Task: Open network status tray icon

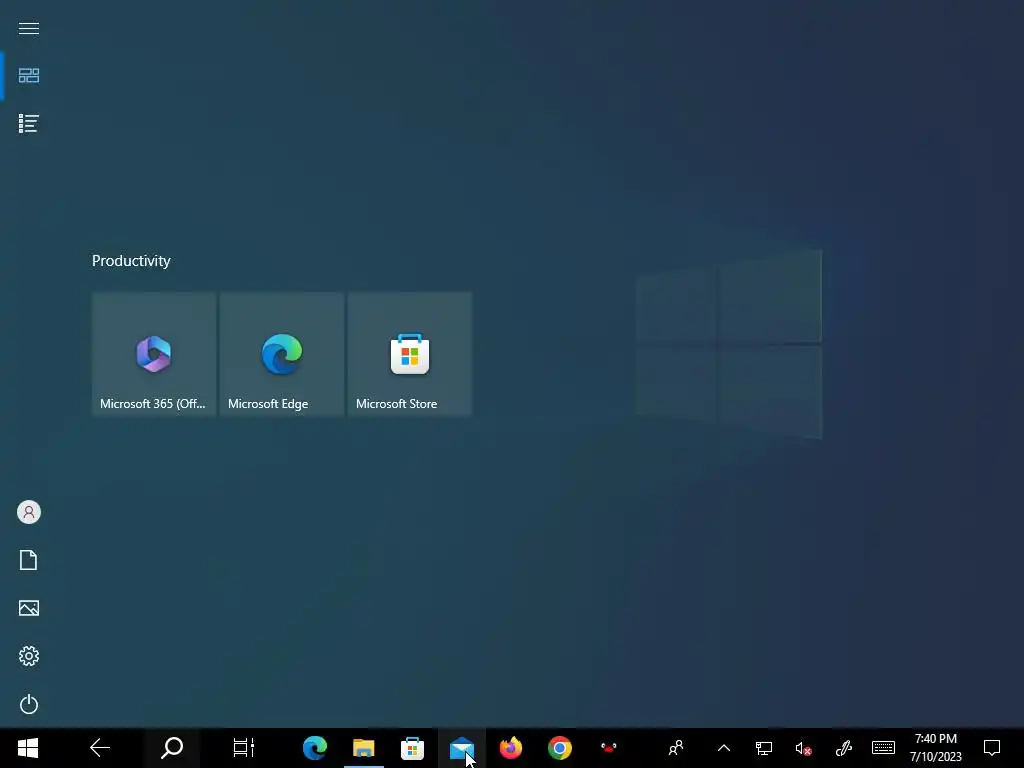Action: [763, 748]
